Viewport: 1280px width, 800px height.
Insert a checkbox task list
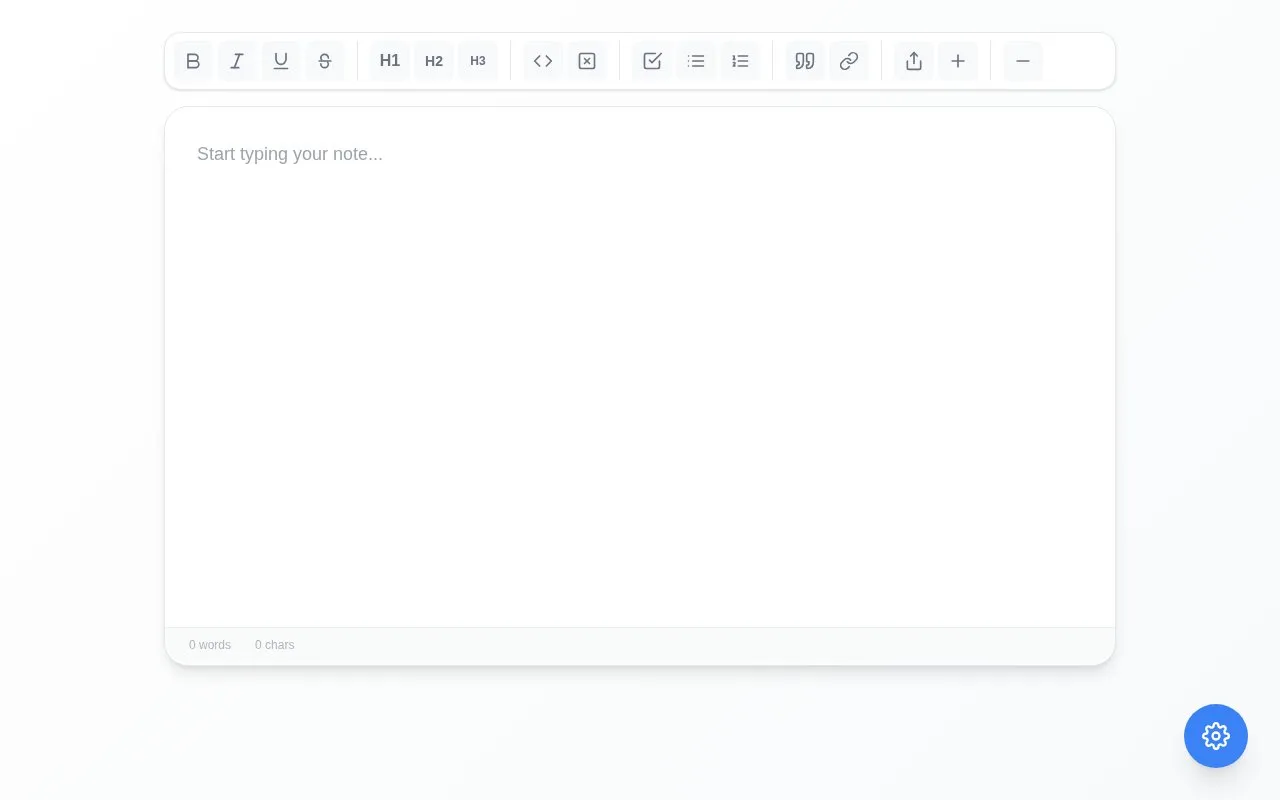652,61
